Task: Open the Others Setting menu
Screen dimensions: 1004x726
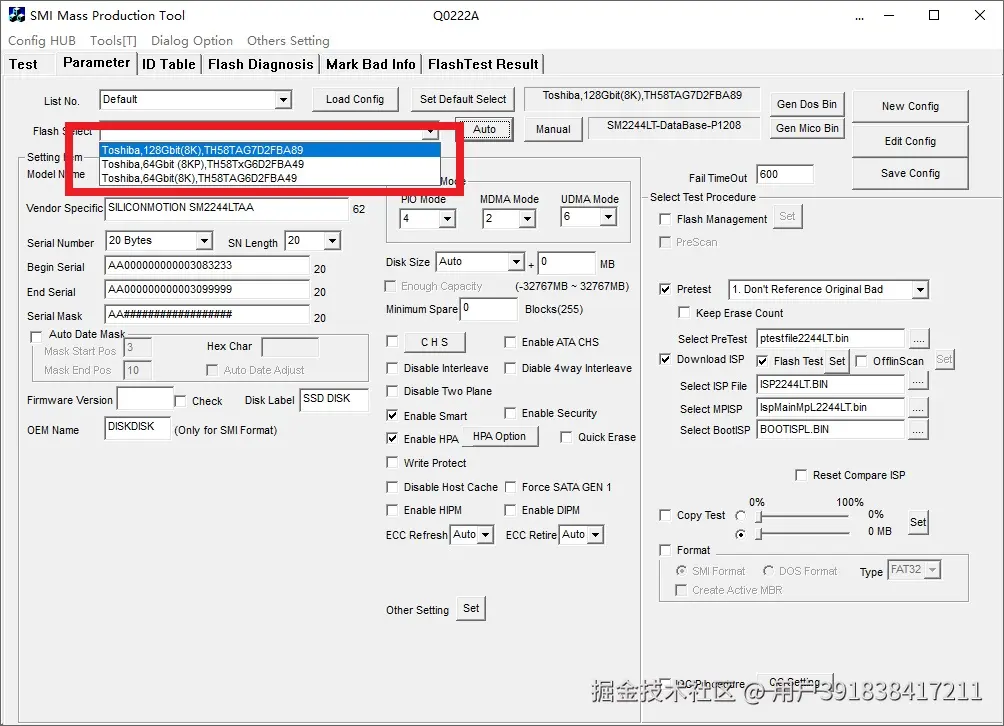Action: tap(288, 40)
